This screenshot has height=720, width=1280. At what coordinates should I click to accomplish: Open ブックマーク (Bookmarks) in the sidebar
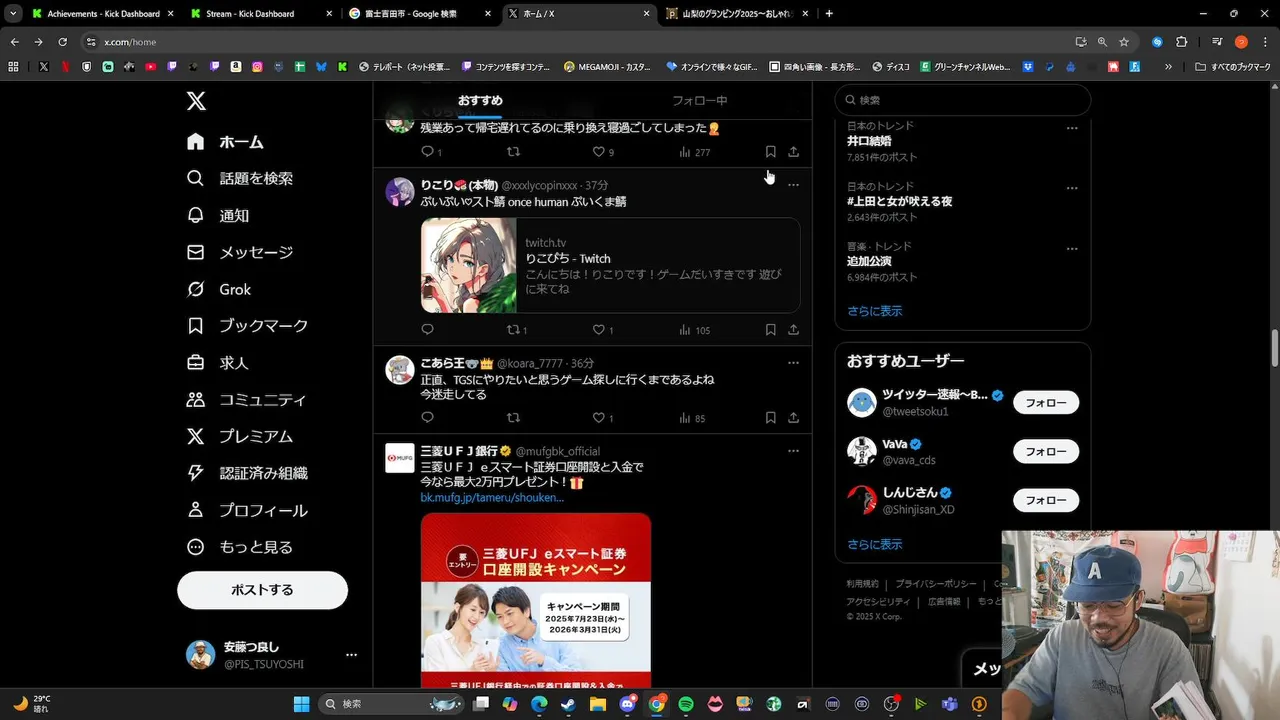[248, 326]
